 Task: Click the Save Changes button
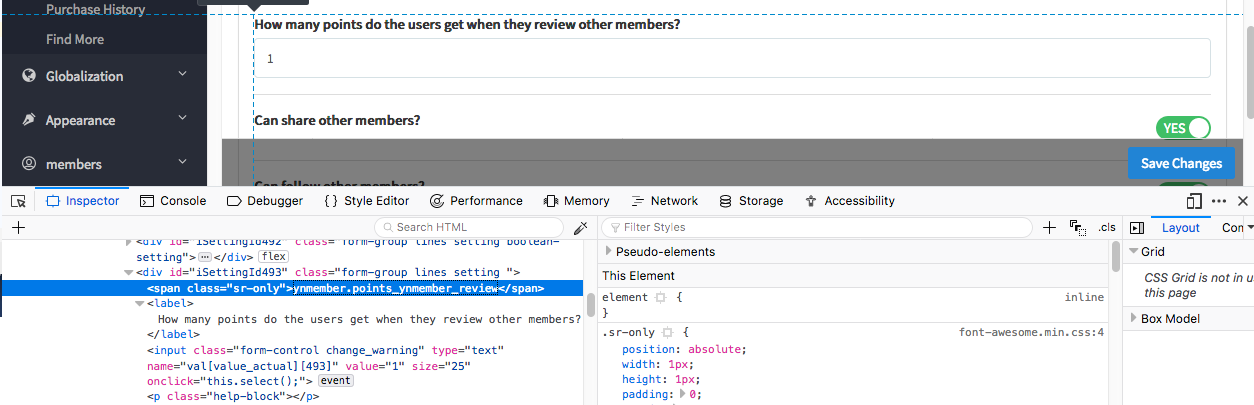click(1181, 163)
